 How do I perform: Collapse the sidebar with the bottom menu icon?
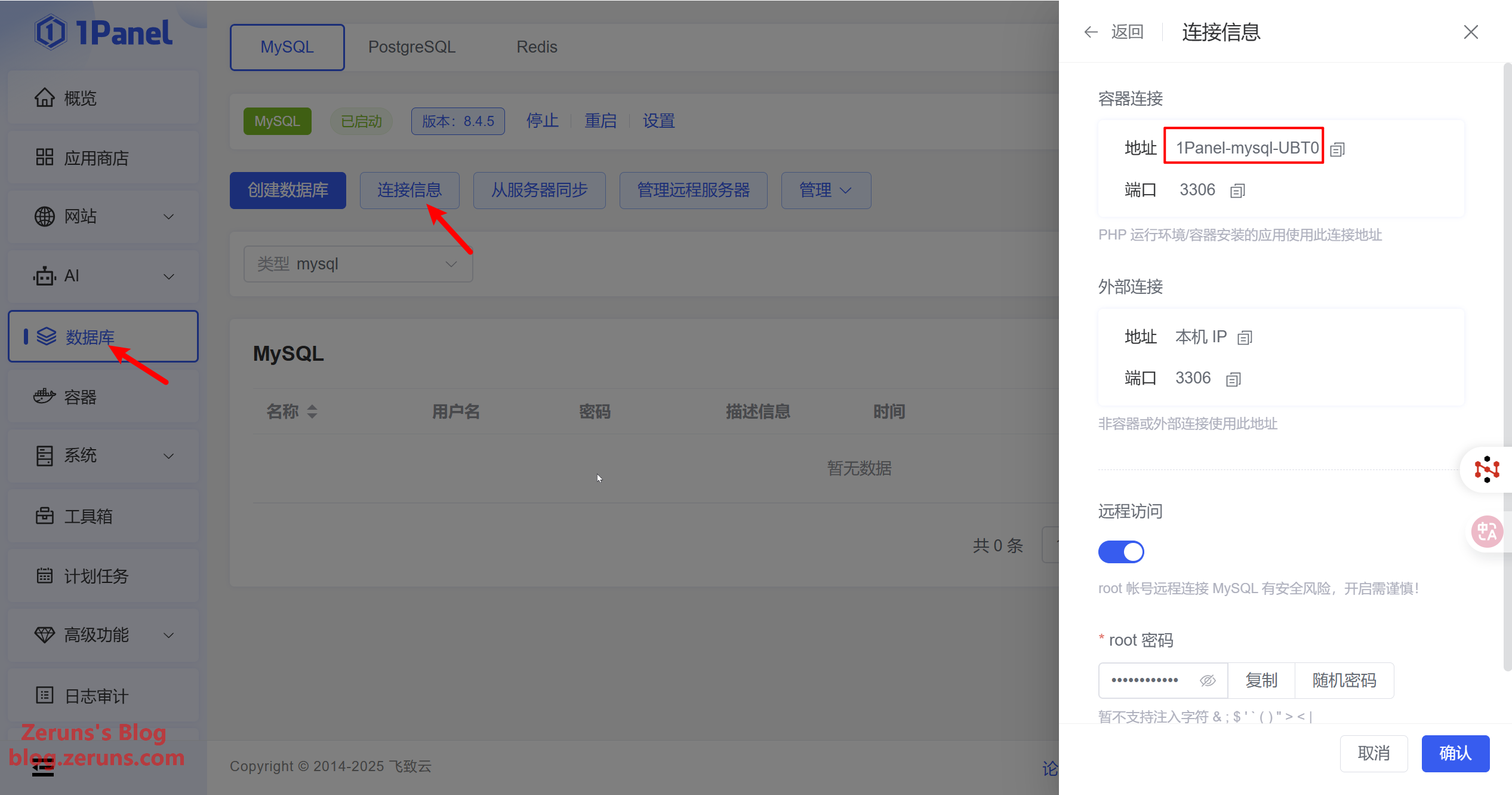(42, 769)
